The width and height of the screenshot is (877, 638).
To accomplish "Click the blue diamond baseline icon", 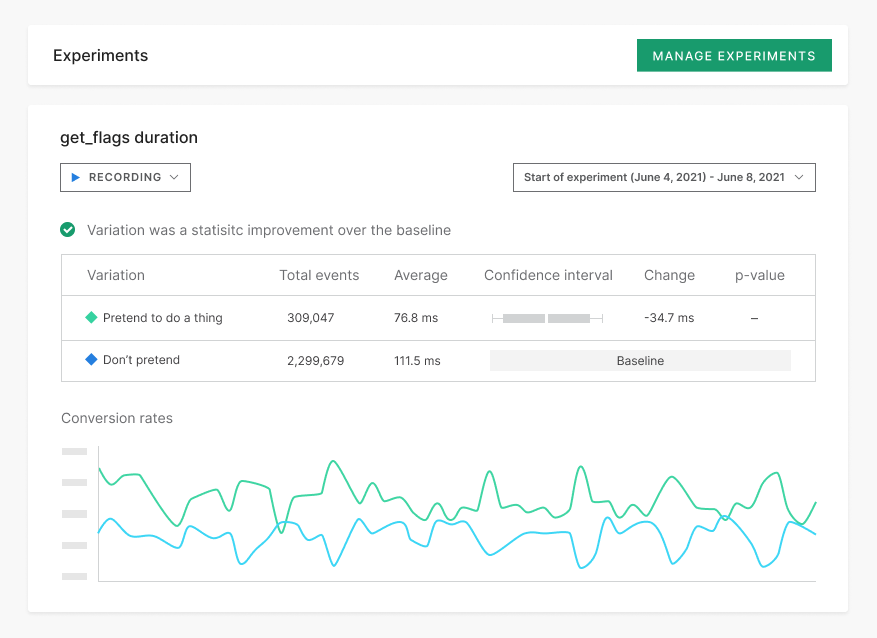I will point(91,360).
